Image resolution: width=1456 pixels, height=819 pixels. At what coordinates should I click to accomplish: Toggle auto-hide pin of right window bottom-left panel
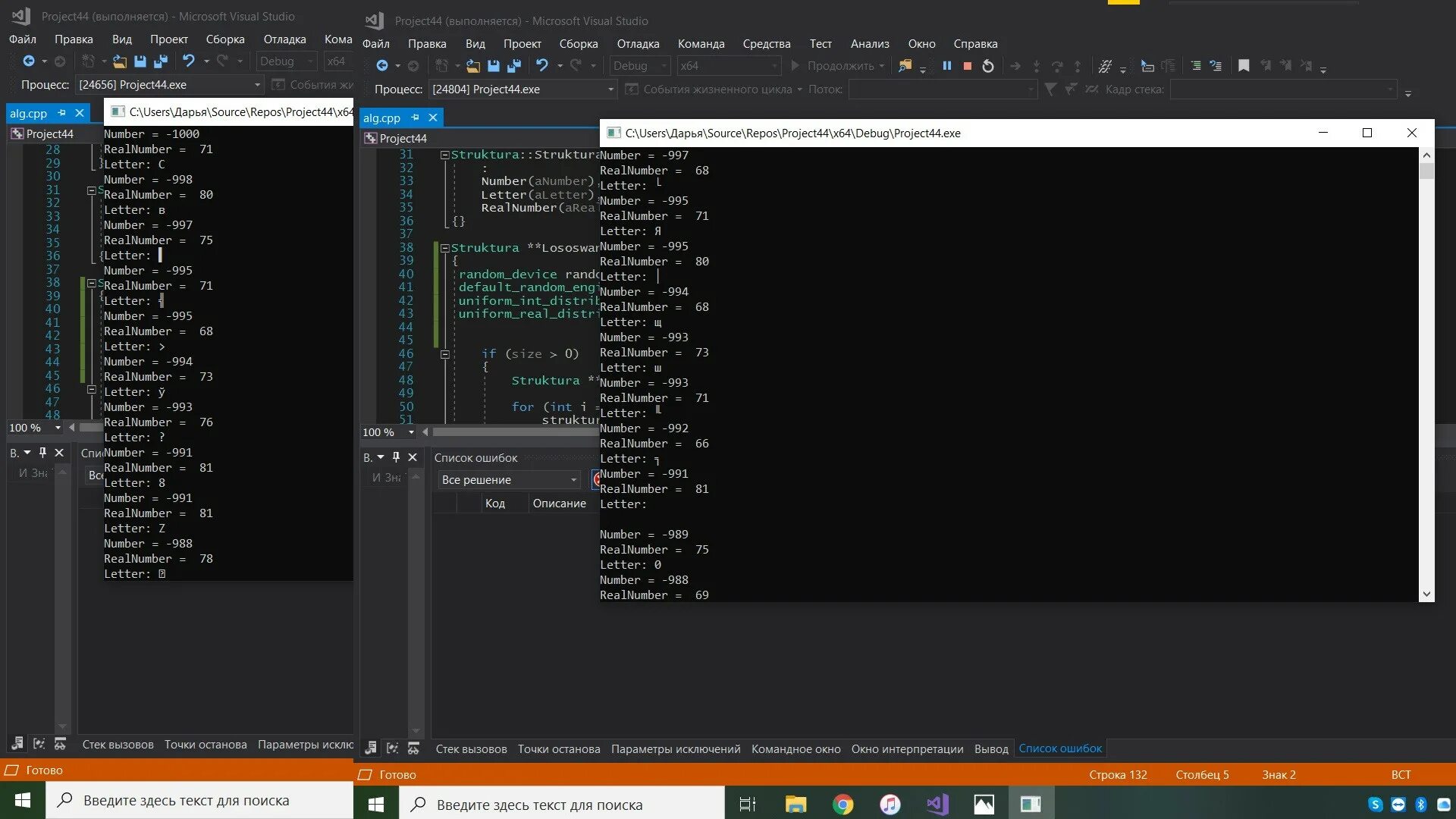click(395, 457)
